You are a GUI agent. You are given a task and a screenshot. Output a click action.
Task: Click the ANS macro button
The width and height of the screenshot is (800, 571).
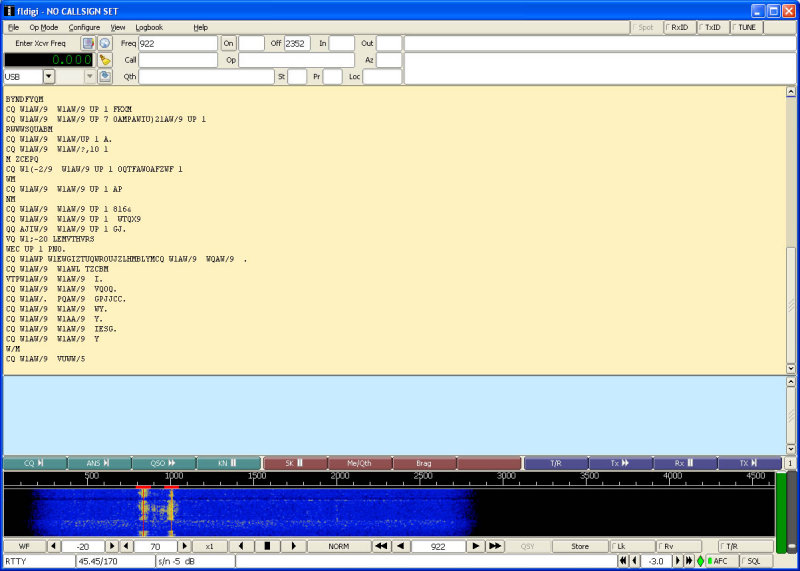pos(99,463)
